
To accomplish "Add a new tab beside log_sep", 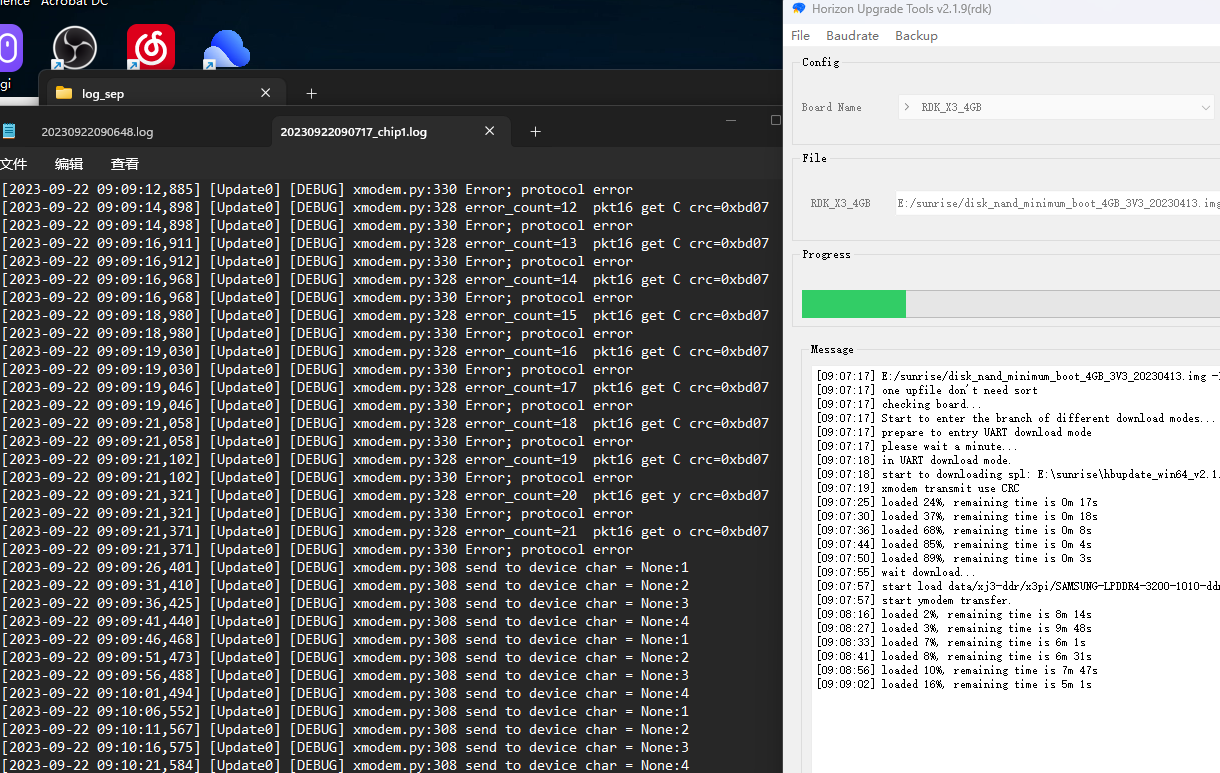I will tap(311, 93).
